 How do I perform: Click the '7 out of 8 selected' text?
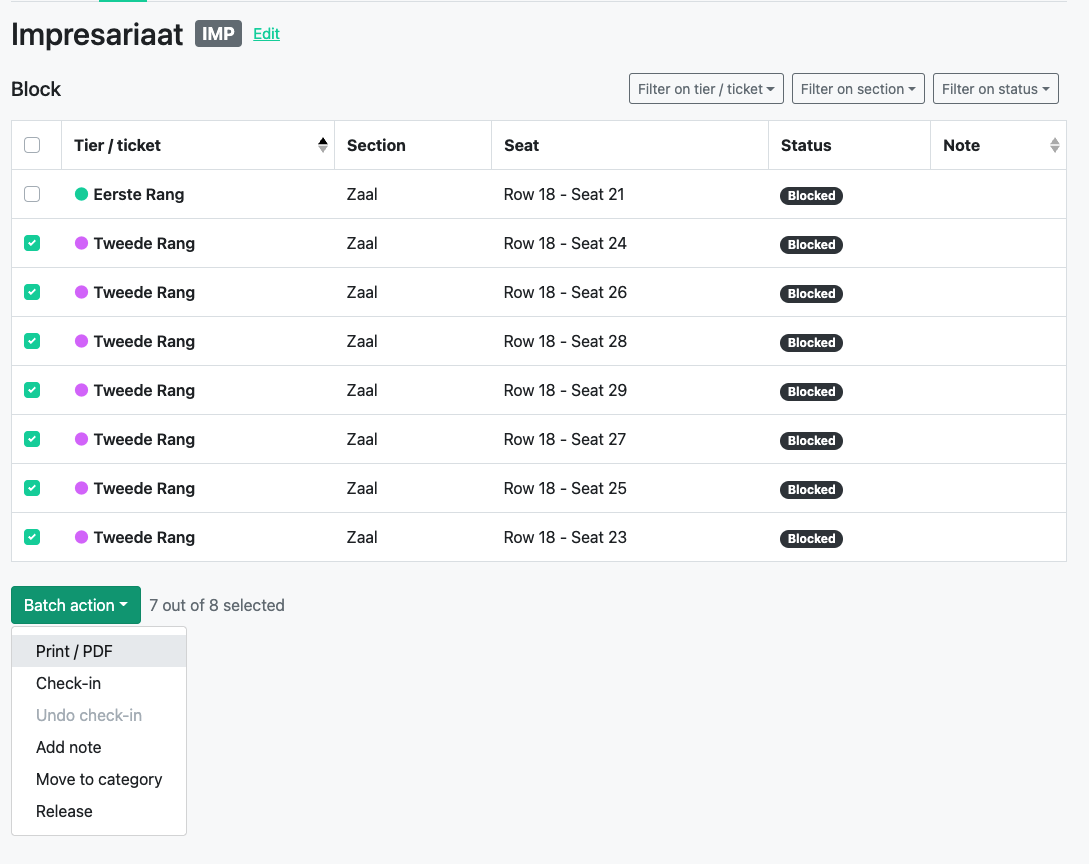click(x=217, y=605)
